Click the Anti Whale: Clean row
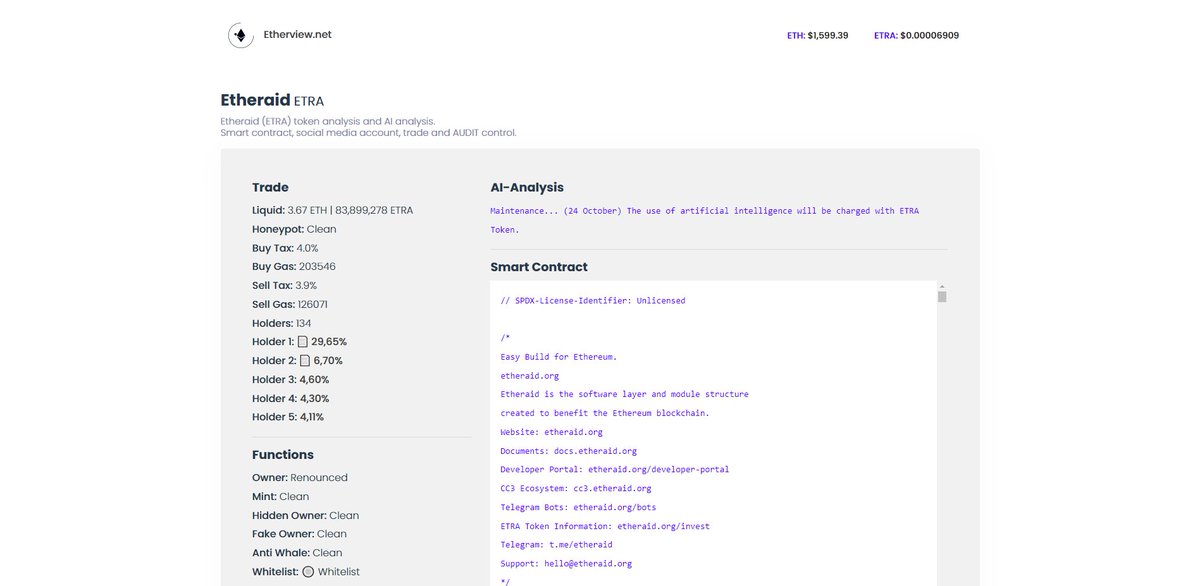 (x=297, y=552)
